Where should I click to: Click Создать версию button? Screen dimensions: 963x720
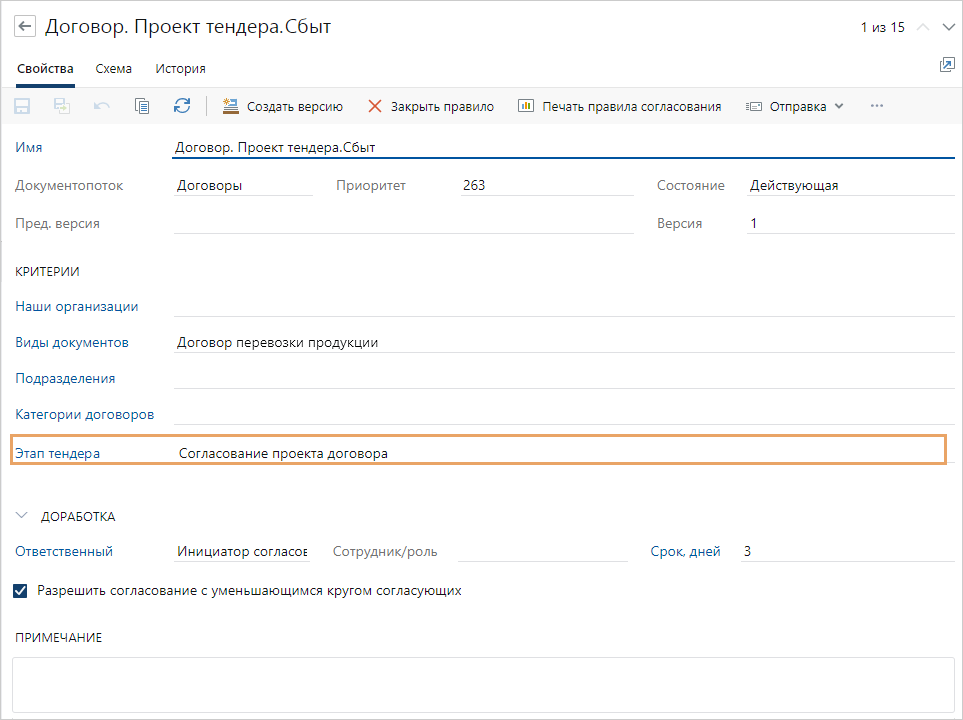282,106
